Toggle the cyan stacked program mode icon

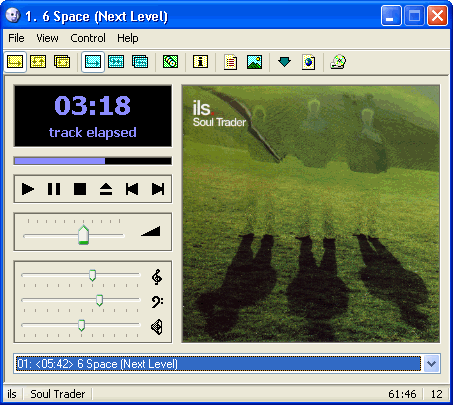[140, 62]
